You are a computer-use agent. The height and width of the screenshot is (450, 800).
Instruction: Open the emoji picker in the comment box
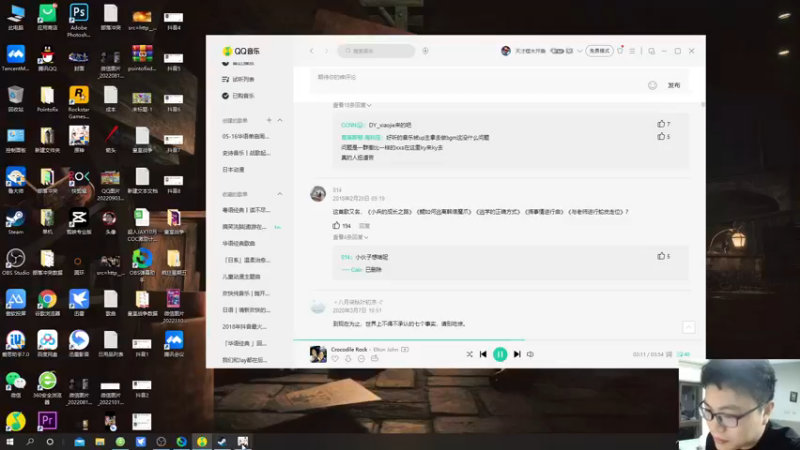point(653,85)
